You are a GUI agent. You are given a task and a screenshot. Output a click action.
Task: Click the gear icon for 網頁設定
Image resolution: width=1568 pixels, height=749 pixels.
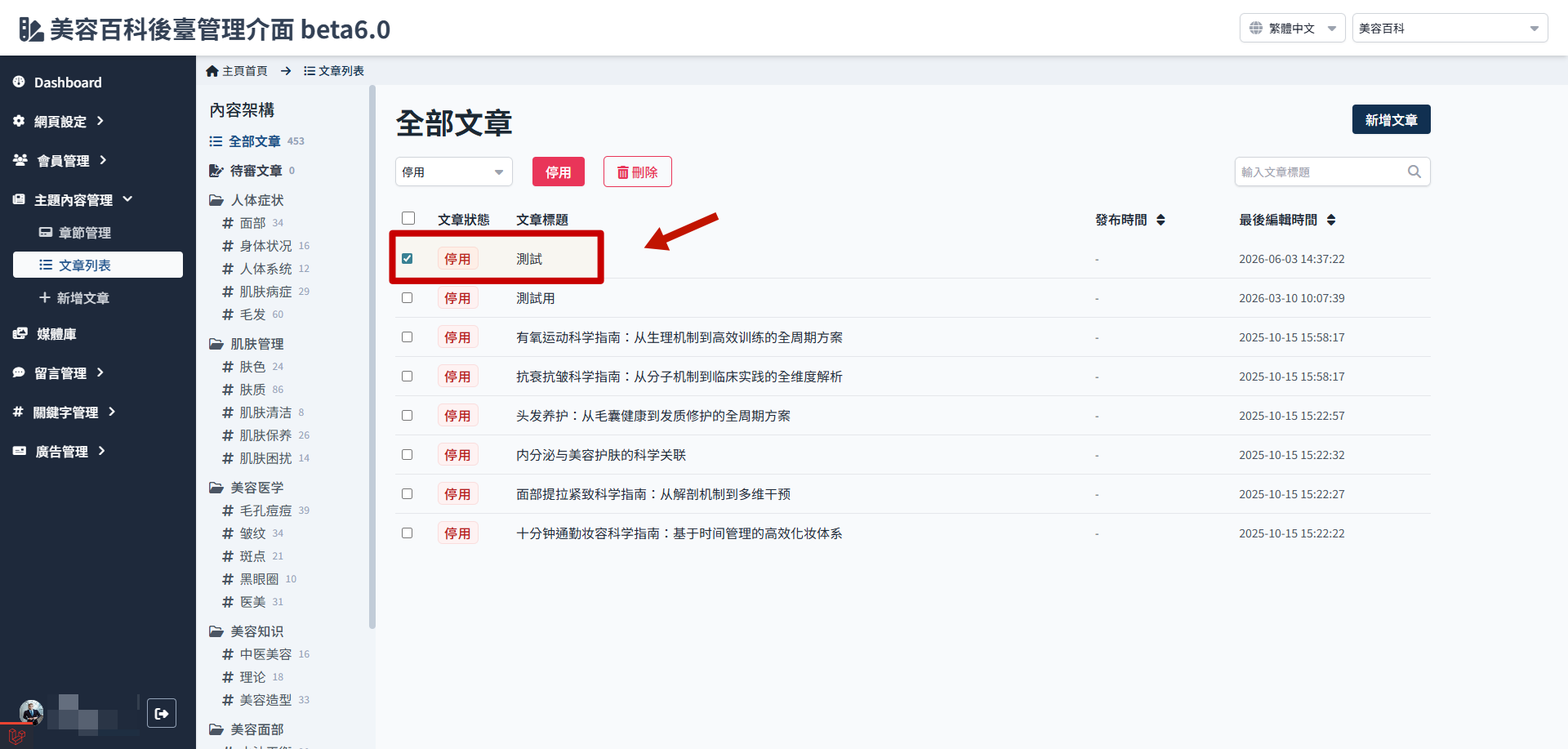tap(19, 121)
